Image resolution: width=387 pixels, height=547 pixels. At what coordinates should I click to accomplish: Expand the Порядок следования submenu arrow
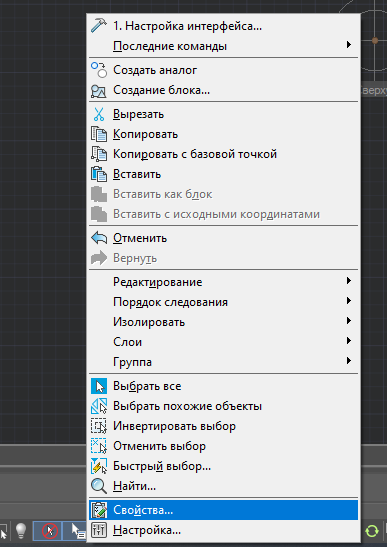[349, 301]
